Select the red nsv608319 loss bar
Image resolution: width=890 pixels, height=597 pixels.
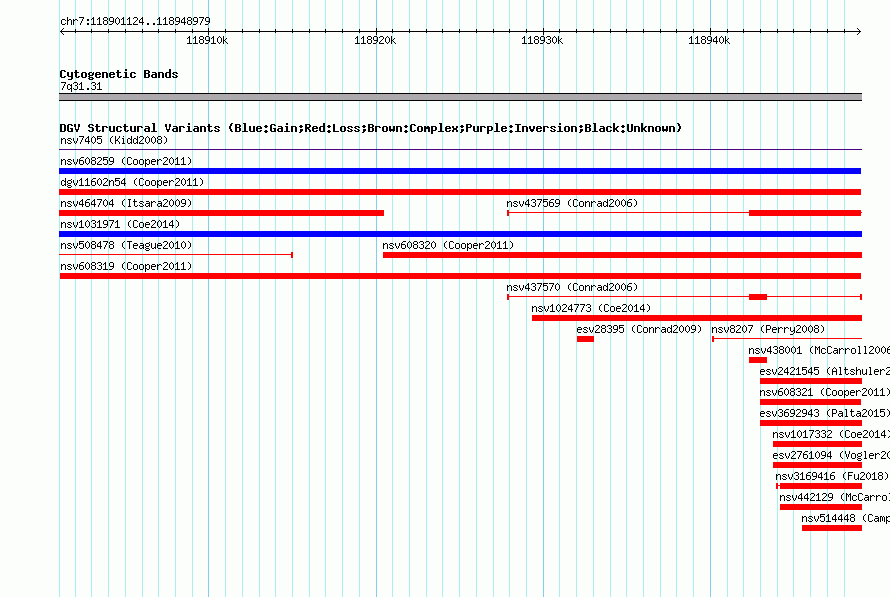tap(460, 276)
